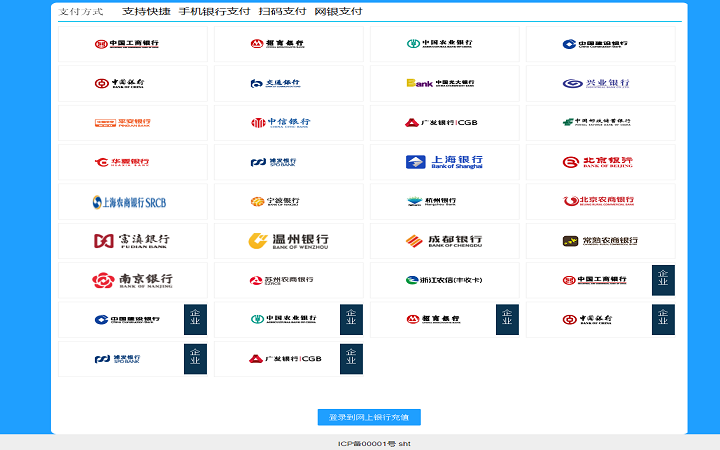Choose enterprise 中国建设银行 with 企业 badge
Screen dimensions: 720x450
pos(133,320)
